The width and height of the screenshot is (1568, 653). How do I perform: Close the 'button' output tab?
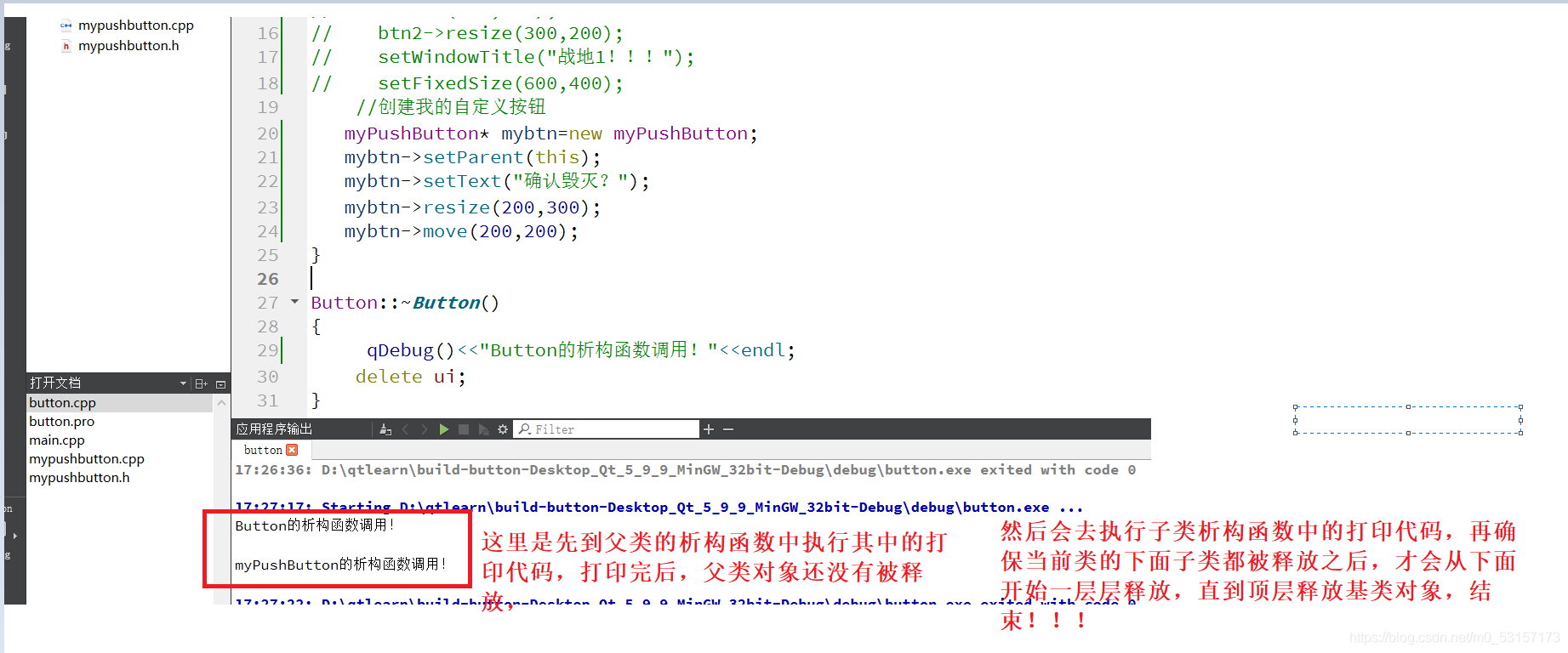(292, 450)
